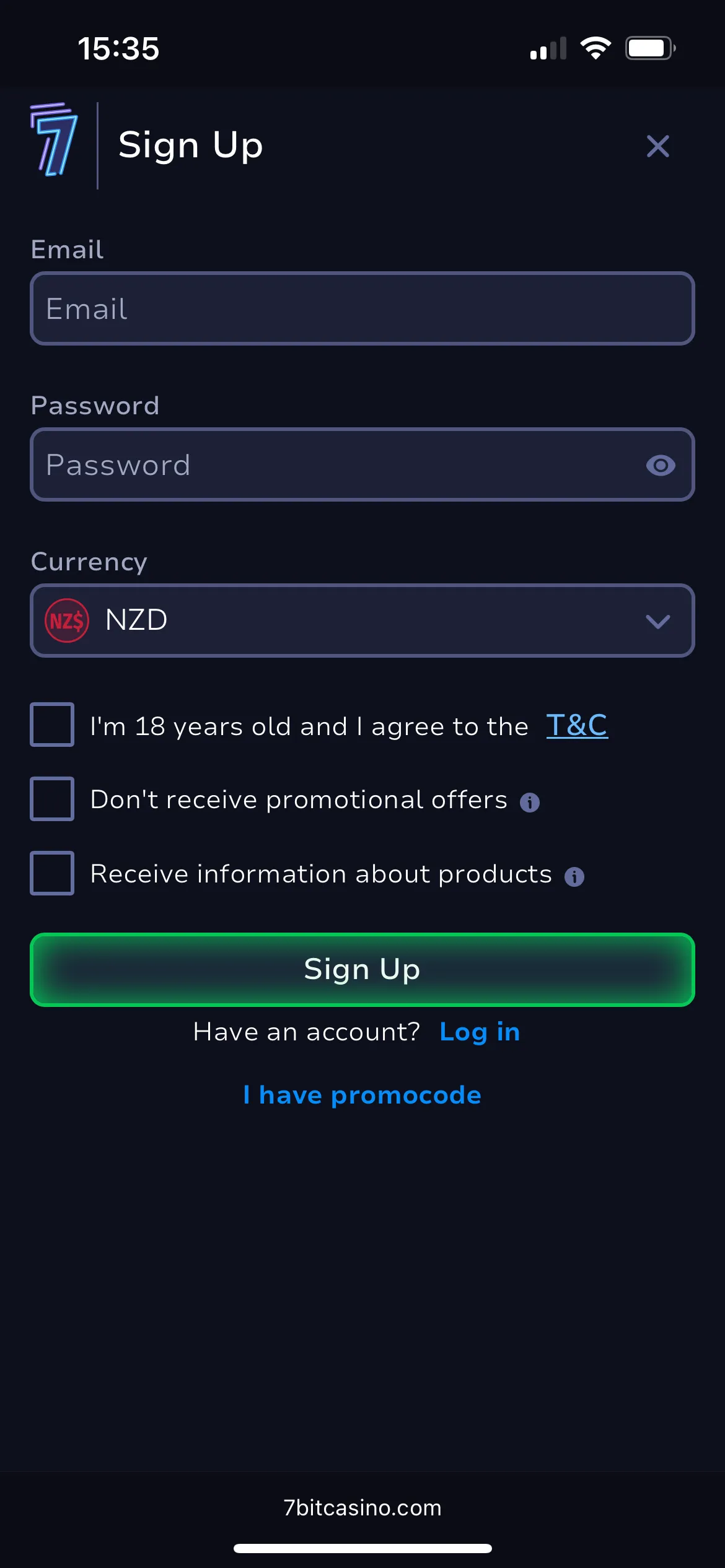
Task: Focus the Password input field
Action: pos(335,465)
